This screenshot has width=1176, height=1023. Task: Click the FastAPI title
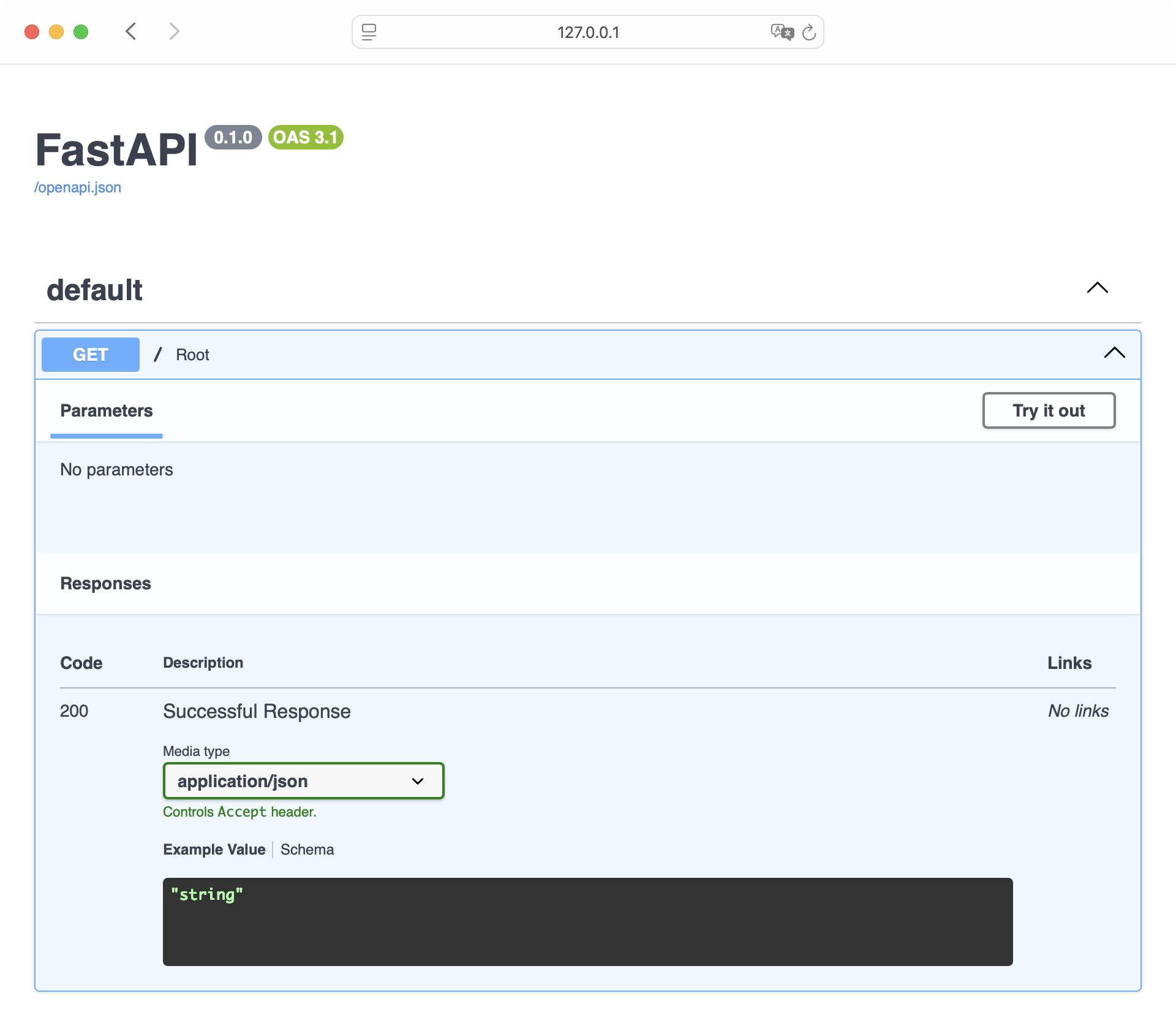point(116,150)
